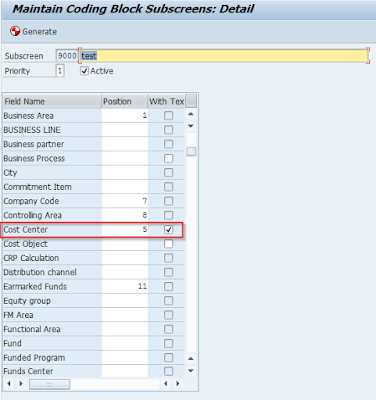The height and width of the screenshot is (400, 376).
Task: Click the bottom scroll-down arrow near Funds Center
Action: pyautogui.click(x=191, y=371)
